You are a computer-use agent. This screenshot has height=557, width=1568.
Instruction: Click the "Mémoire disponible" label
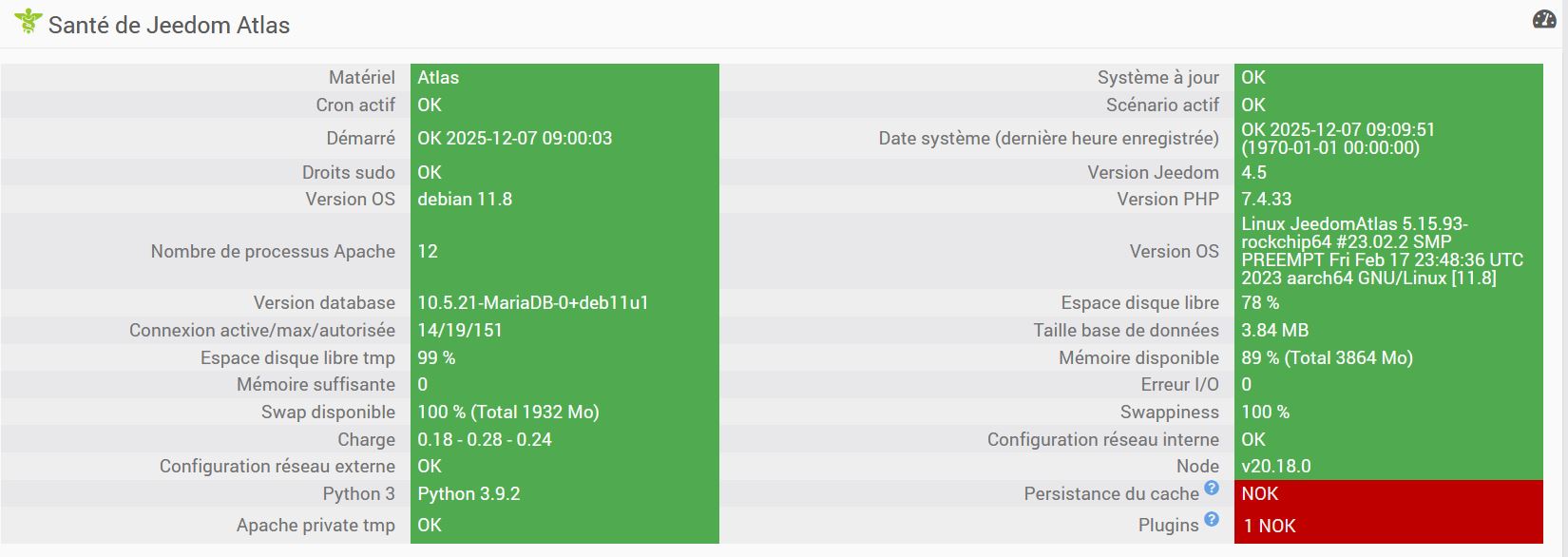(x=1138, y=358)
